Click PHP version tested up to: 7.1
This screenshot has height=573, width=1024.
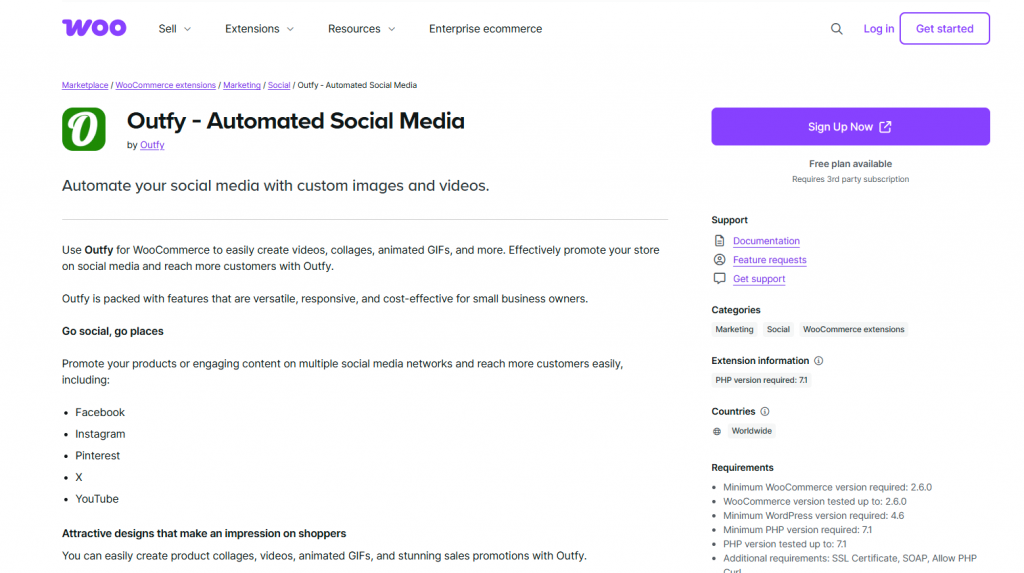pos(784,544)
